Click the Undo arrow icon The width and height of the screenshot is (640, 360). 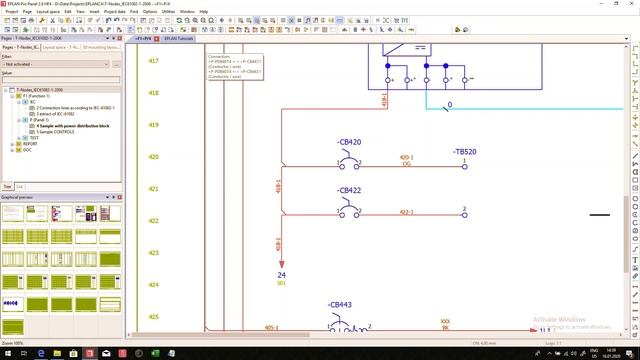click(108, 20)
